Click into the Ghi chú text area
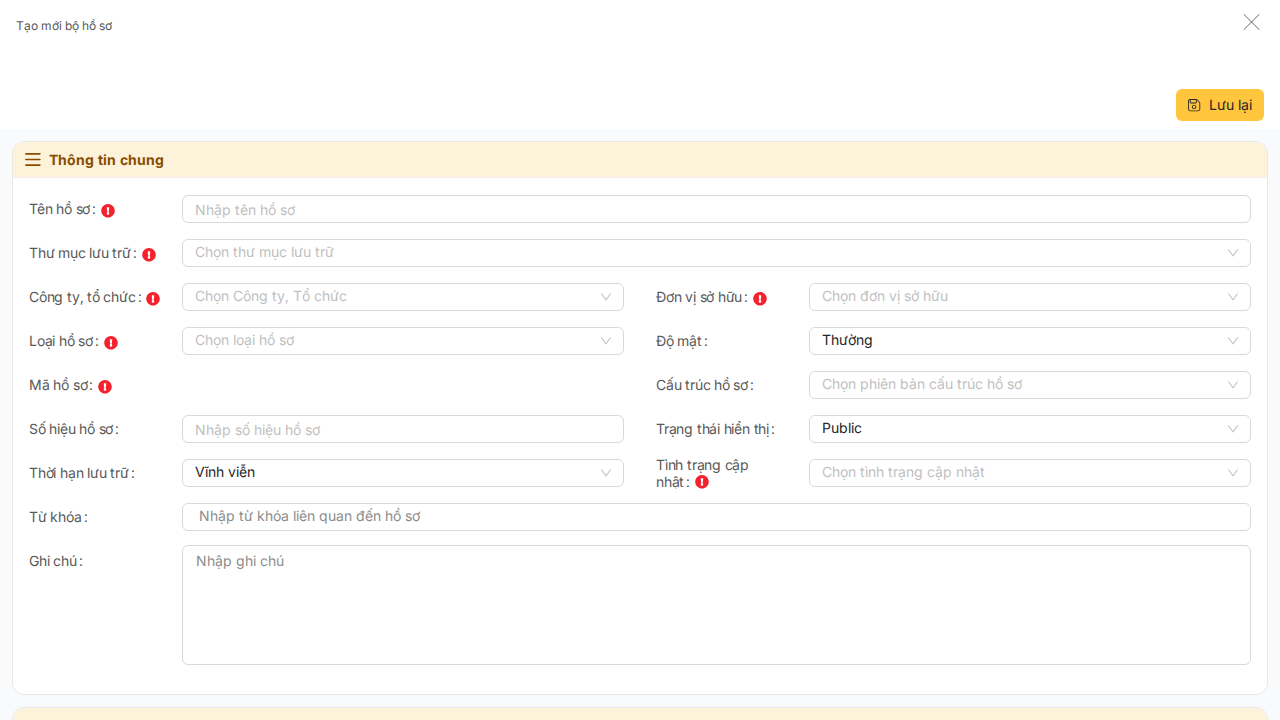Viewport: 1280px width, 720px height. point(715,605)
